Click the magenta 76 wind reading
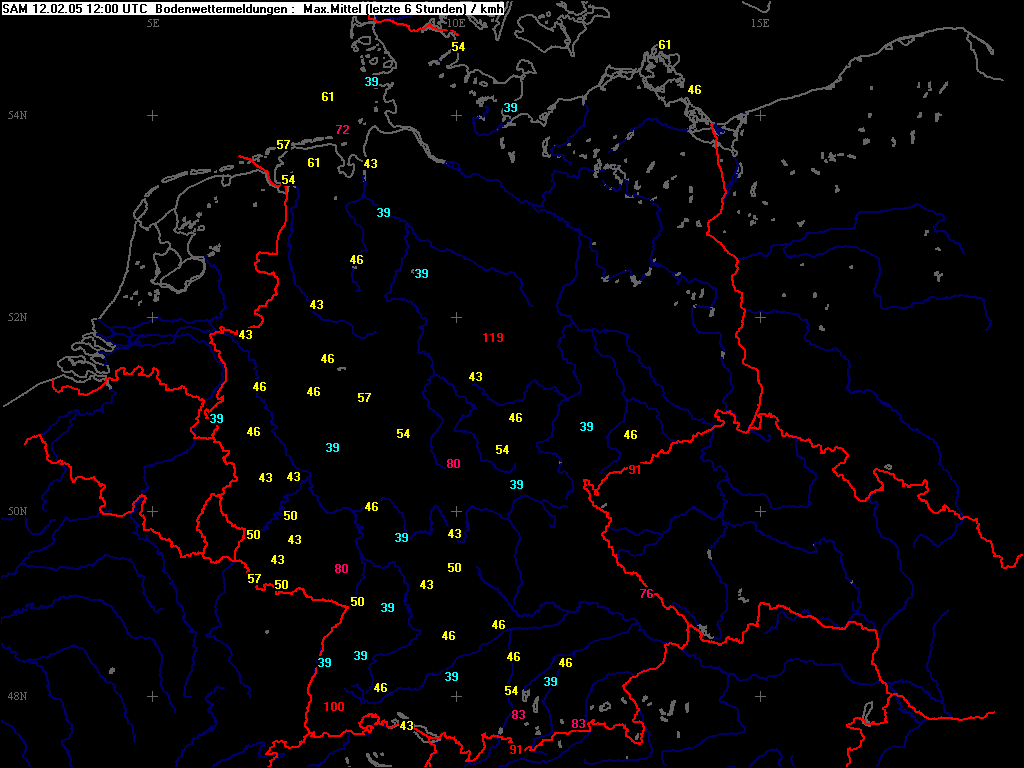 pyautogui.click(x=647, y=594)
